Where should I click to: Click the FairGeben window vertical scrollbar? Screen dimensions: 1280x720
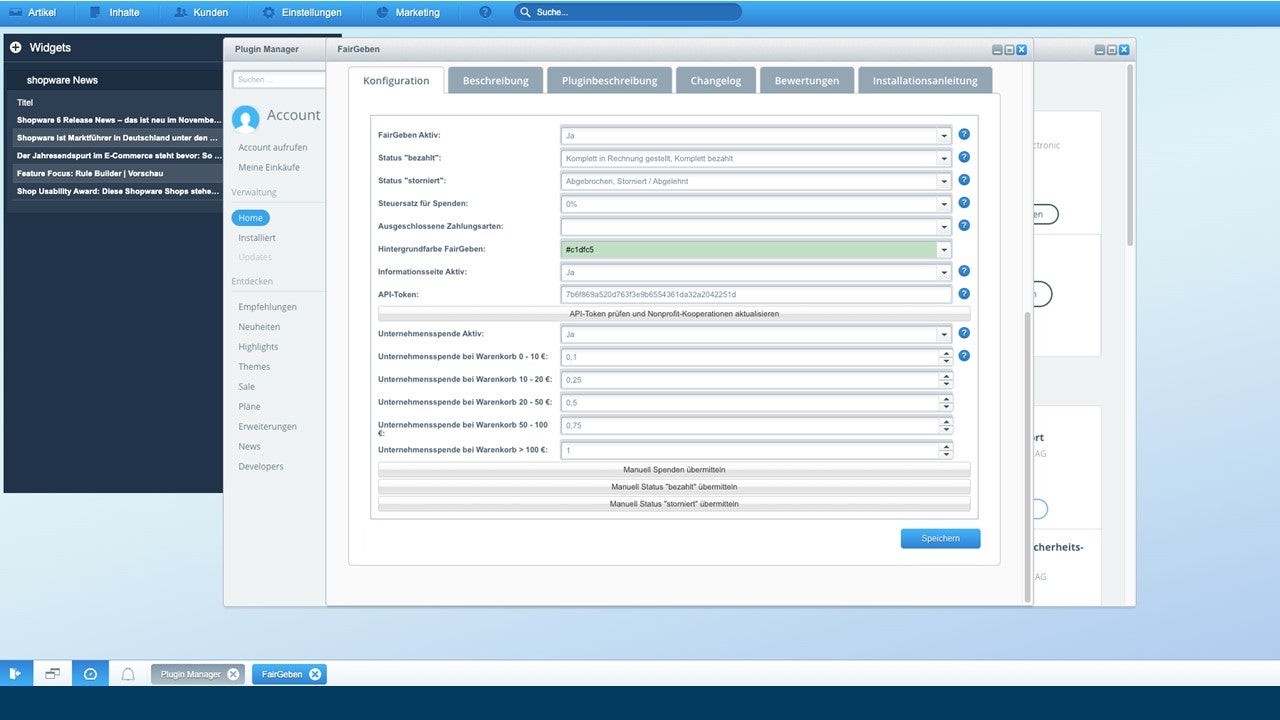click(1027, 455)
